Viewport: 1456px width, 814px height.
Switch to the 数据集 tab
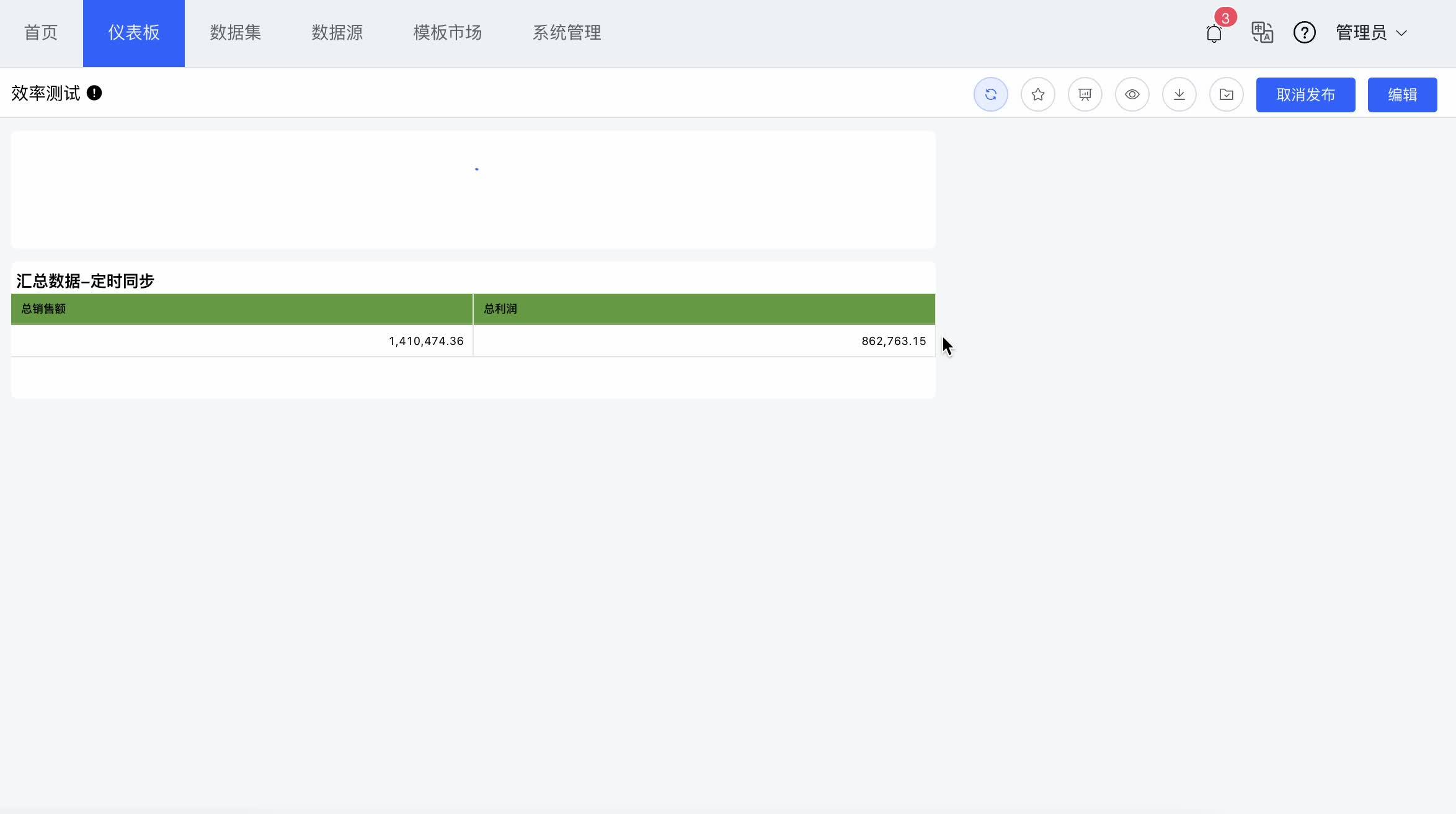point(236,33)
